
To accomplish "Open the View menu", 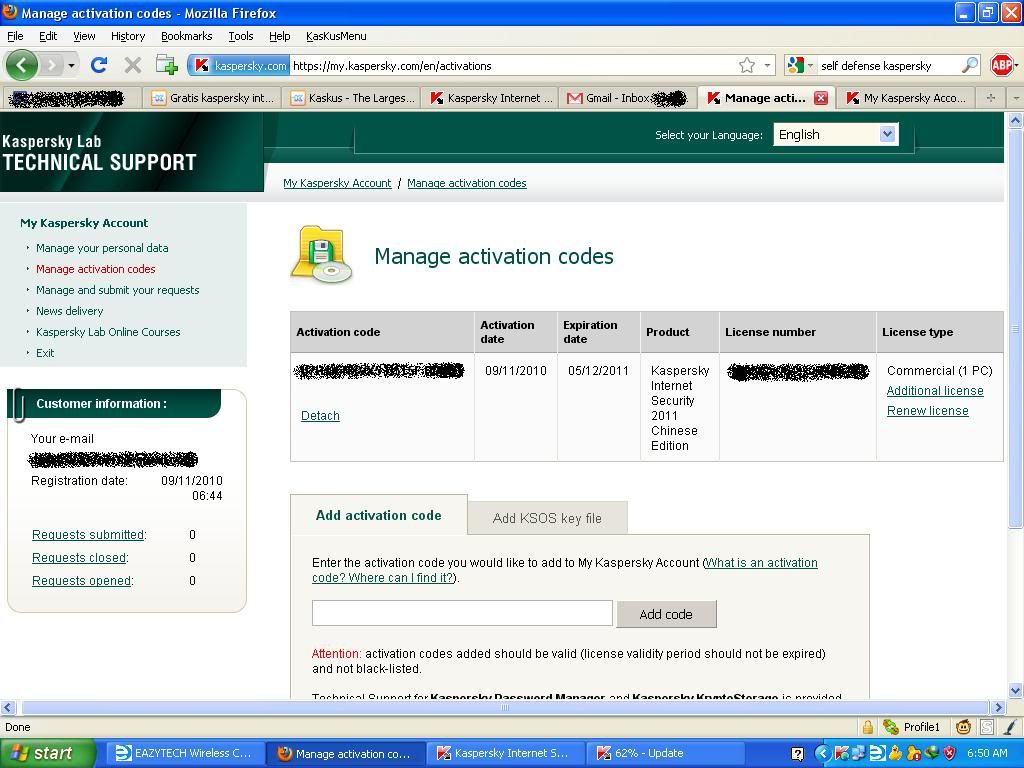I will (x=84, y=36).
